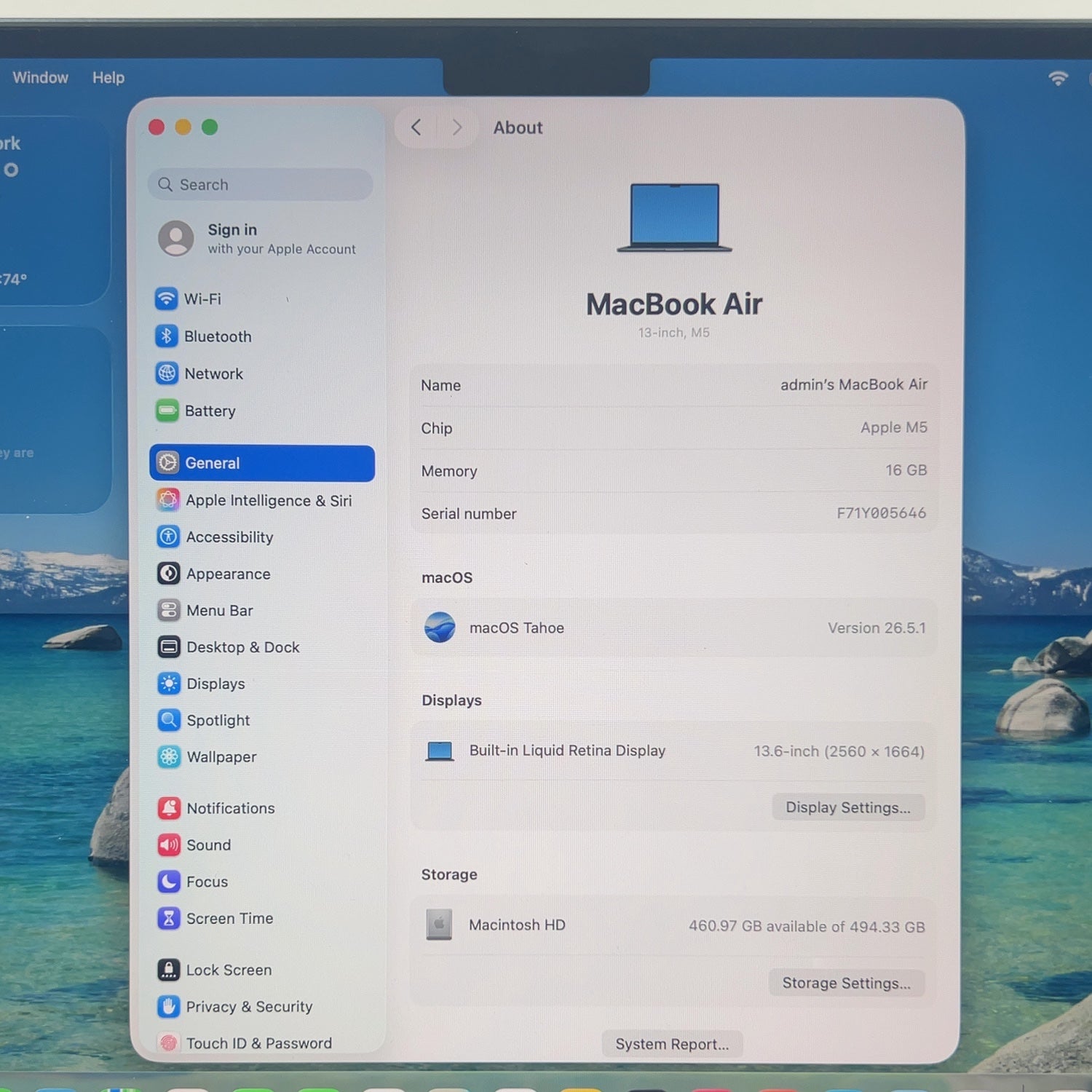Go forward with the right chevron
Image resolution: width=1092 pixels, height=1092 pixels.
pos(457,127)
